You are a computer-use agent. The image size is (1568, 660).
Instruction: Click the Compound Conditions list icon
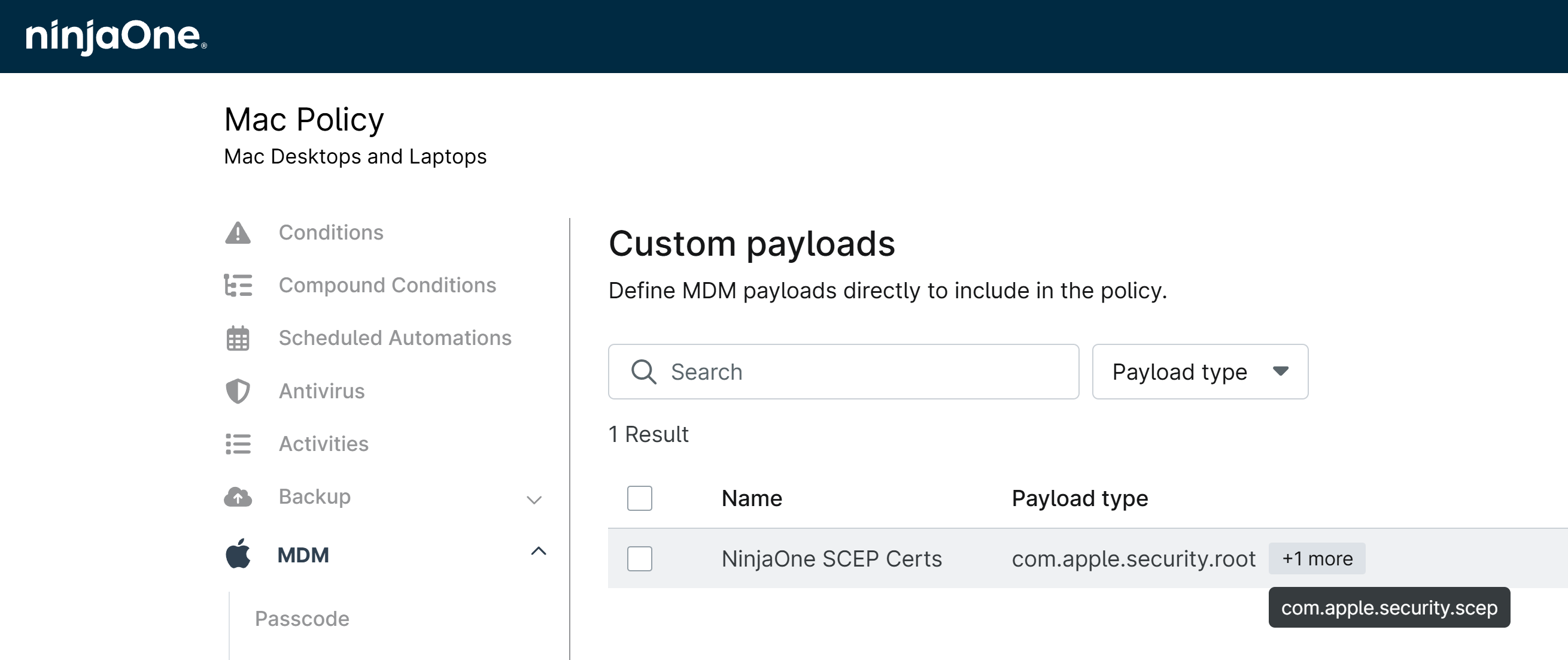coord(238,285)
